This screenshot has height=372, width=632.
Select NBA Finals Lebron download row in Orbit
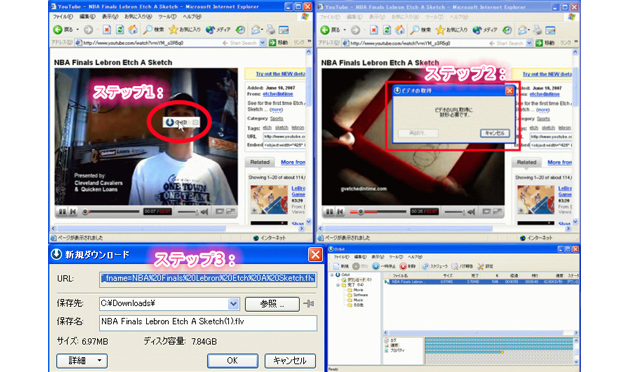[481, 282]
